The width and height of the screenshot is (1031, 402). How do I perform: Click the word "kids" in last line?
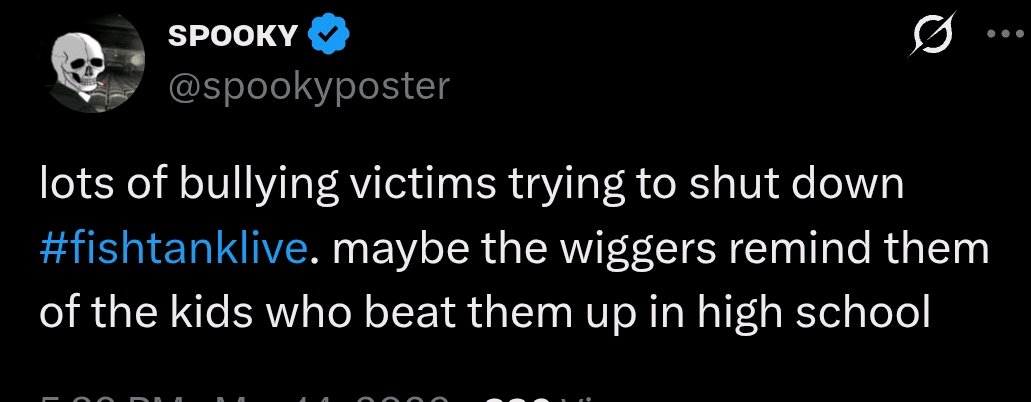(202, 313)
